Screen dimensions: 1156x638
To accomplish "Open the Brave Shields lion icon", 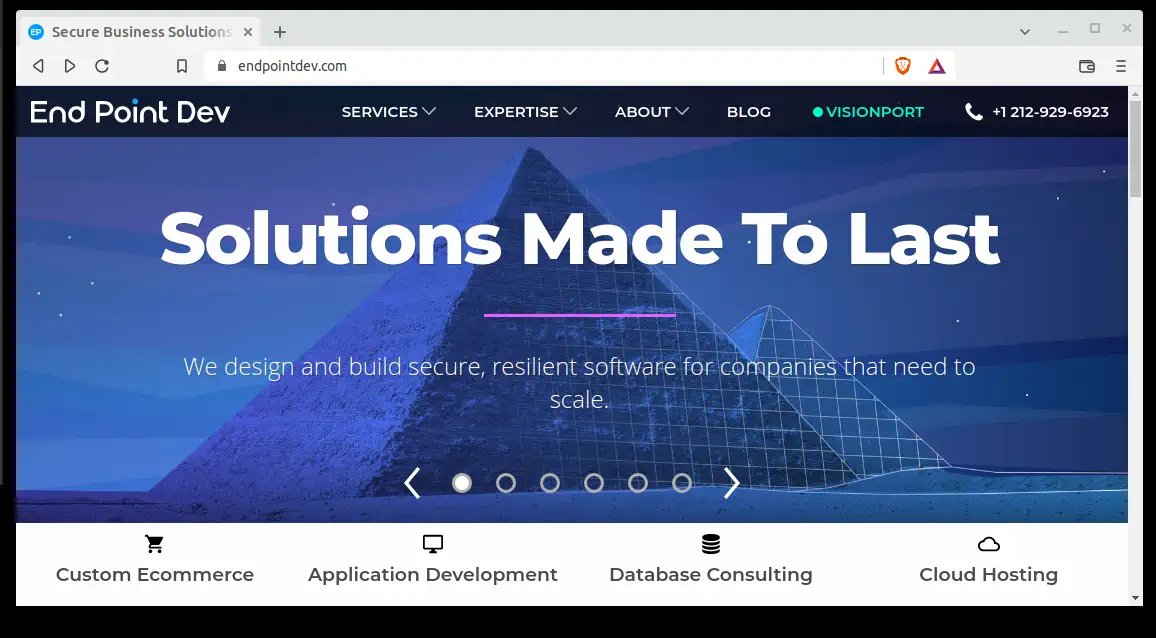I will [902, 66].
